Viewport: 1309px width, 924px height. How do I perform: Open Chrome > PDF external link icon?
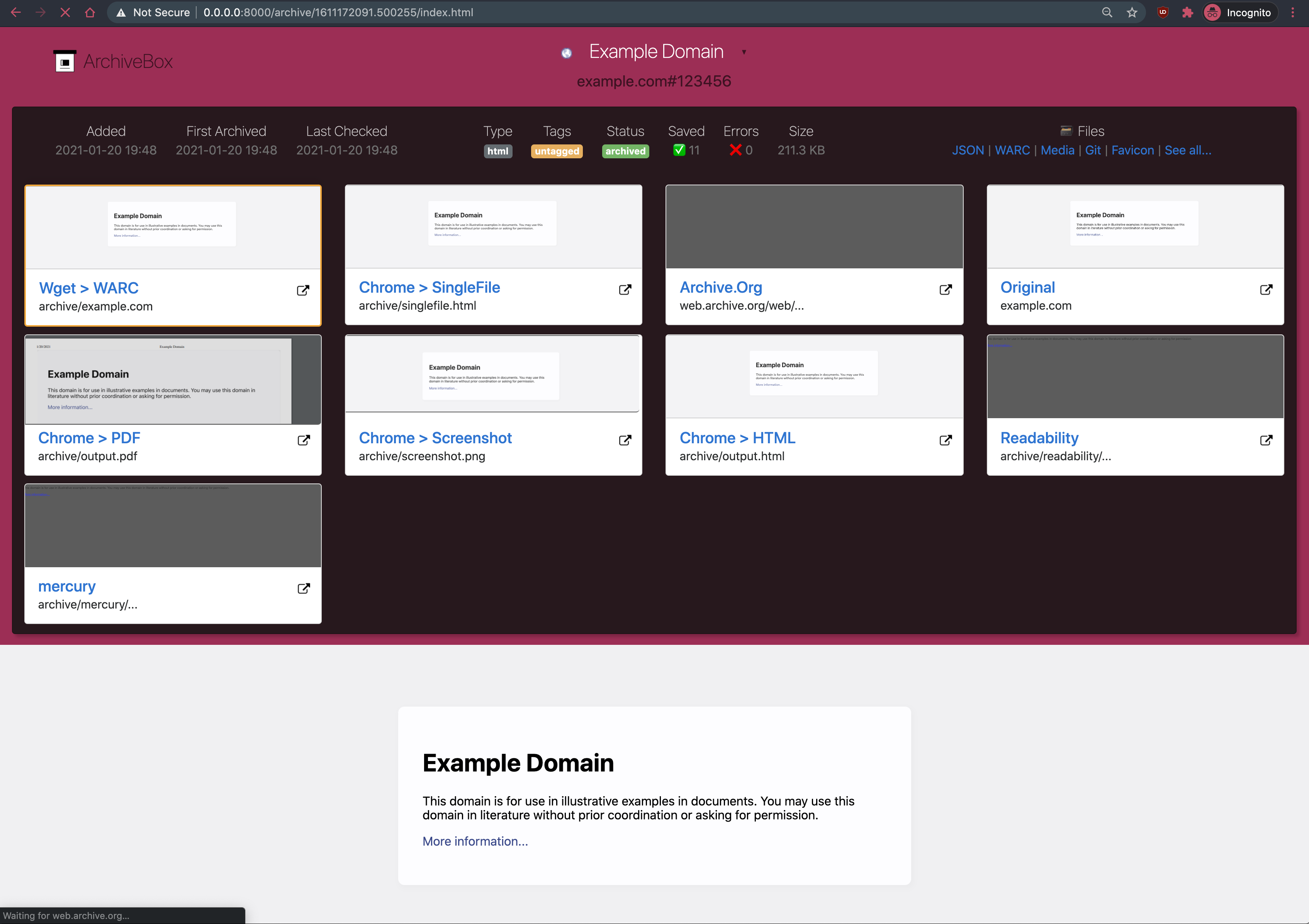coord(304,440)
